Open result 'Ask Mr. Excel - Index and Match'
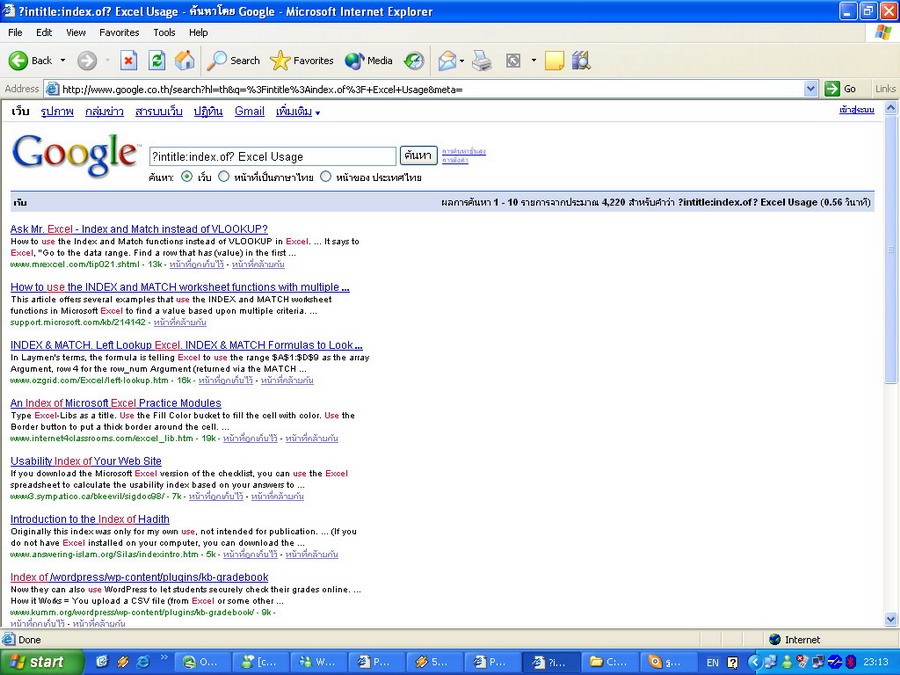The width and height of the screenshot is (900, 675). pos(139,229)
